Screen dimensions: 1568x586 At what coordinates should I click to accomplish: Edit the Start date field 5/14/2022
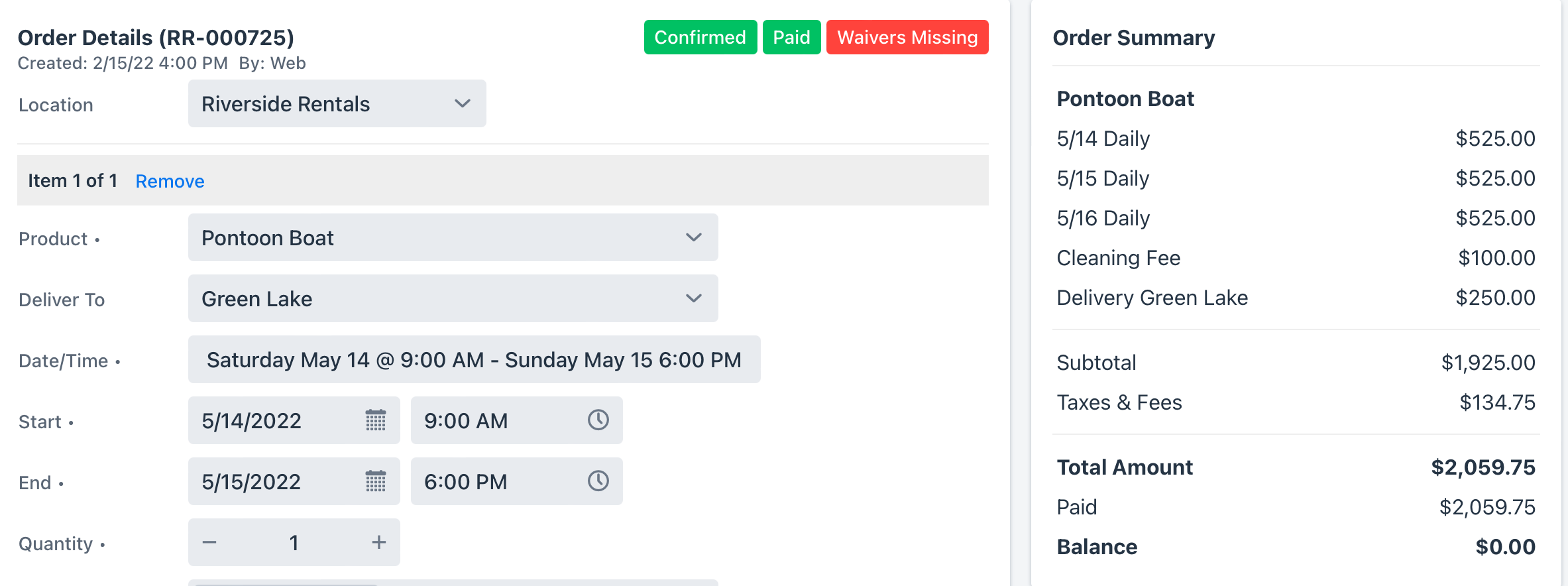pyautogui.click(x=294, y=420)
